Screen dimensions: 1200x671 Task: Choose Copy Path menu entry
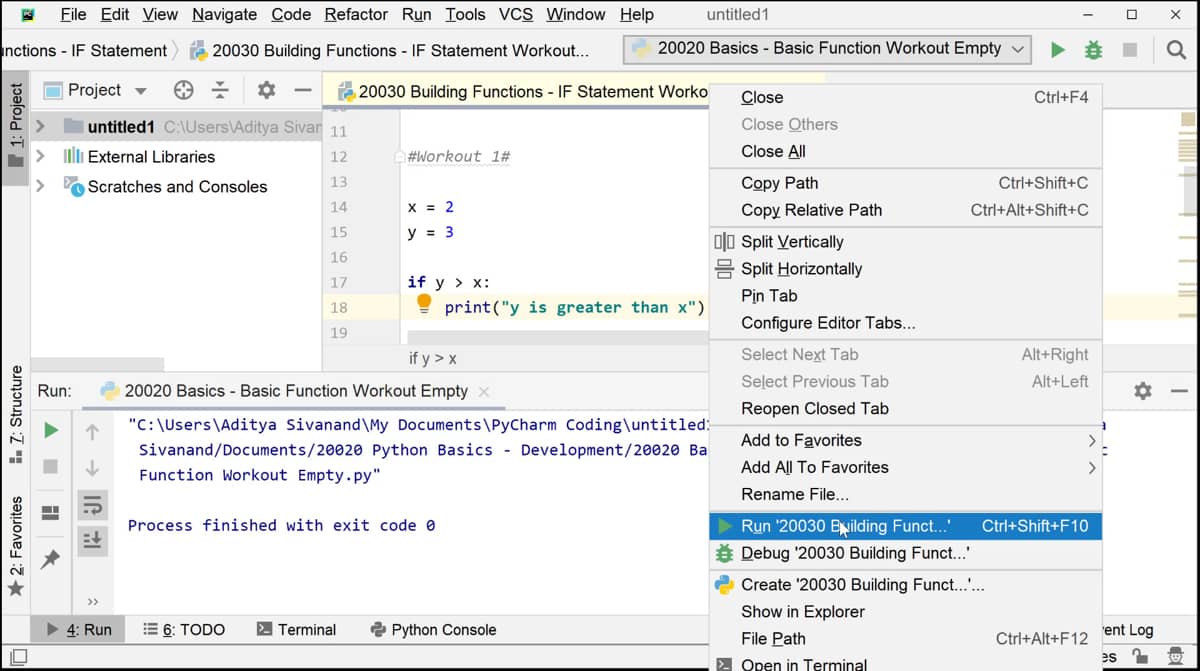[906, 183]
